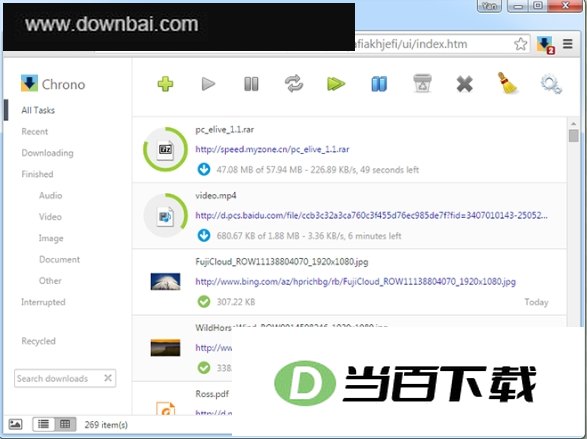Select the Downloading category in sidebar
The height and width of the screenshot is (439, 587).
pos(48,153)
